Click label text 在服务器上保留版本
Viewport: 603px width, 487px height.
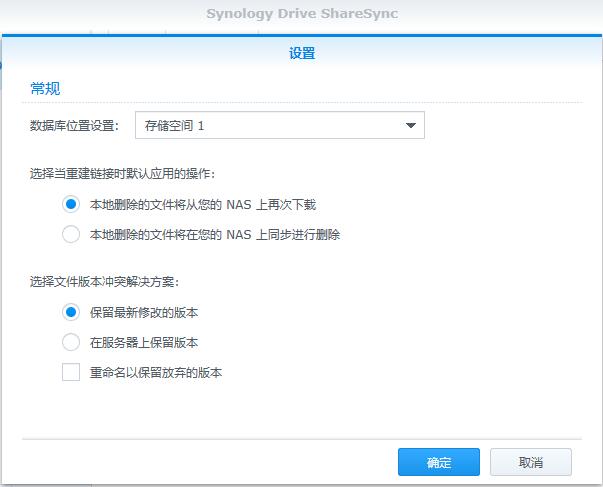coord(143,343)
